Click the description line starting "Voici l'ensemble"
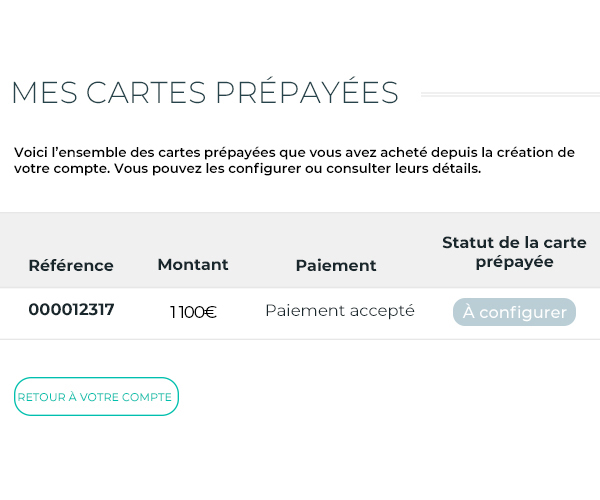Screen dimensions: 600x500 (x=294, y=152)
